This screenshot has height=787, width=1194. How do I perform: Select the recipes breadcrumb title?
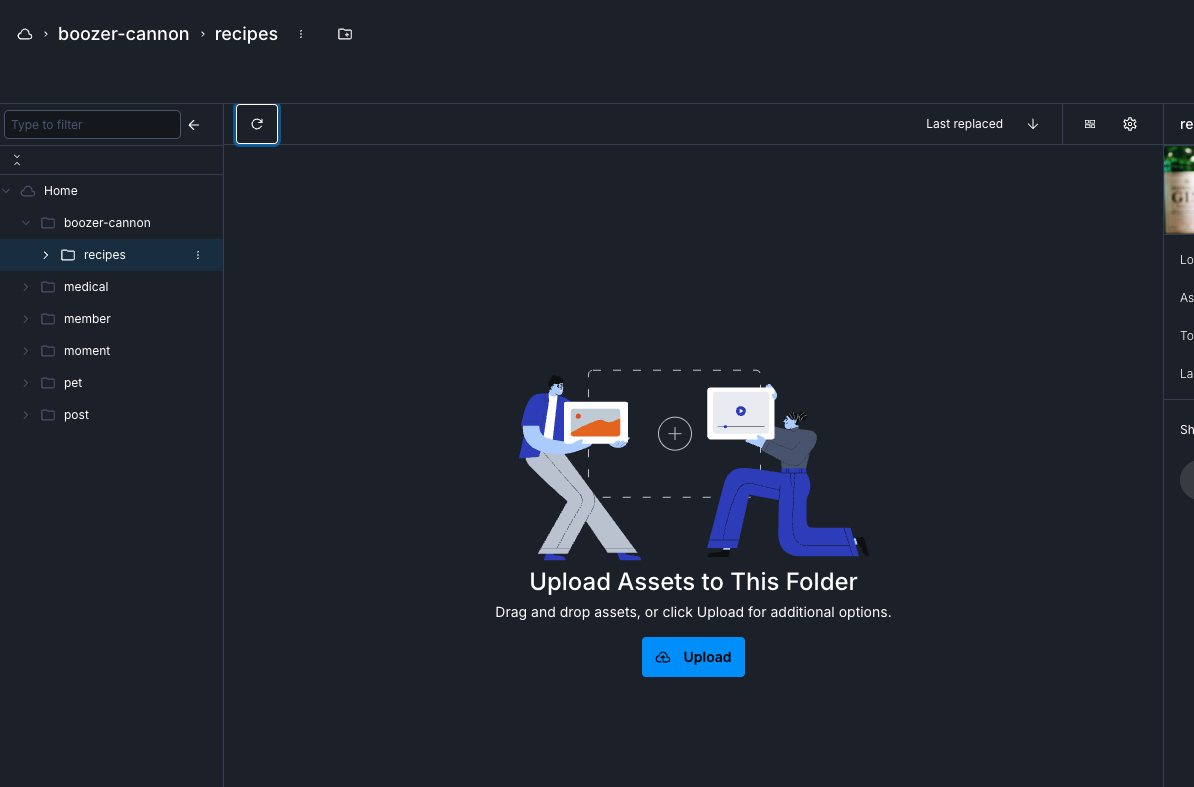point(246,34)
